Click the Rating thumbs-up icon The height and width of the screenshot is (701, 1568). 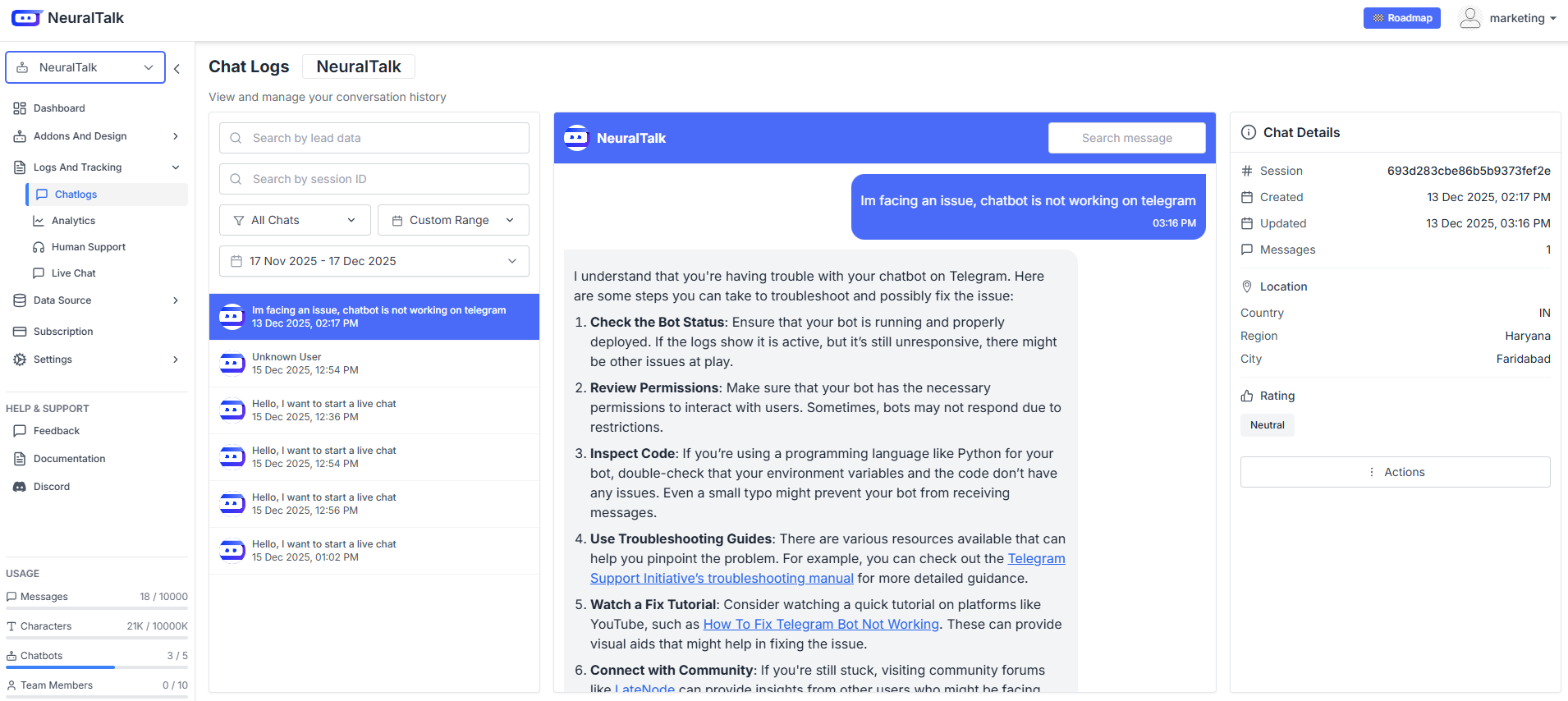coord(1247,396)
